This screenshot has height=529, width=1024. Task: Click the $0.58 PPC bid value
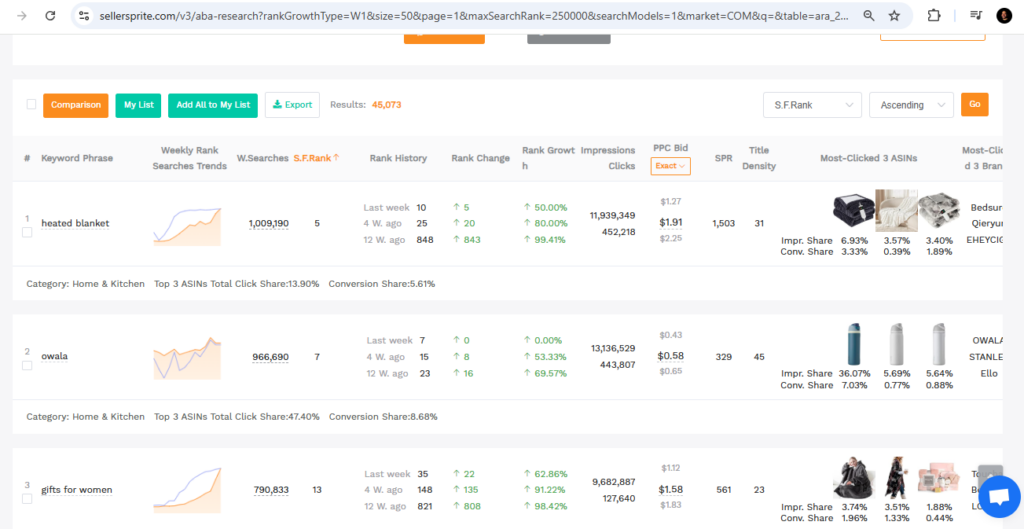point(671,355)
